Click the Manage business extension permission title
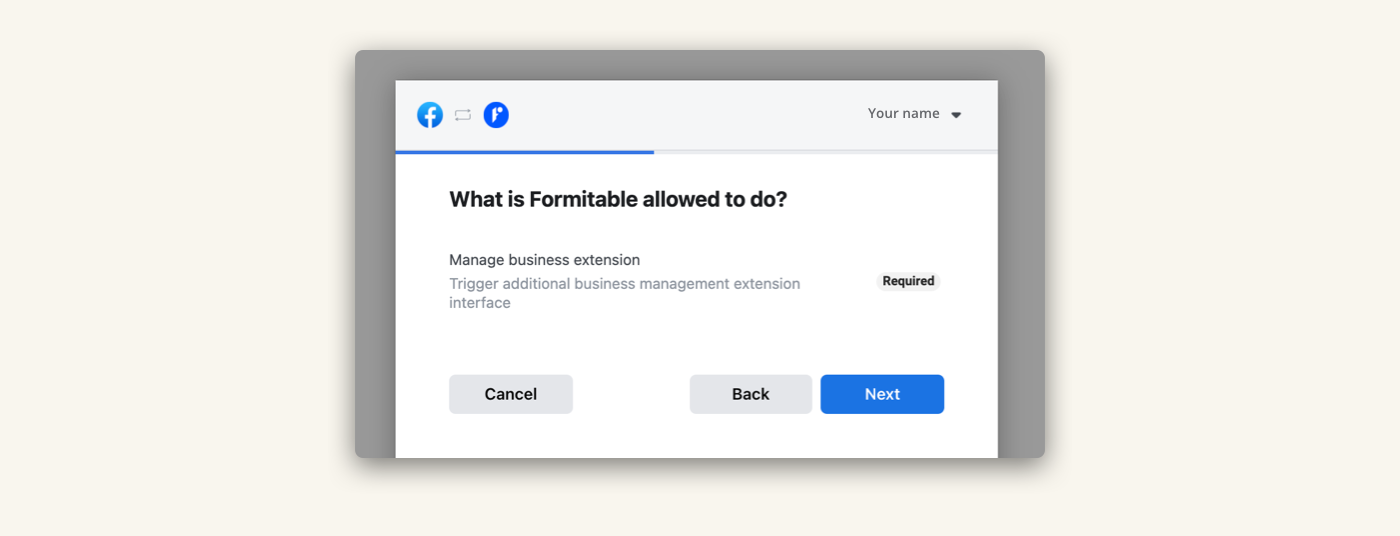1400x536 pixels. (x=544, y=260)
